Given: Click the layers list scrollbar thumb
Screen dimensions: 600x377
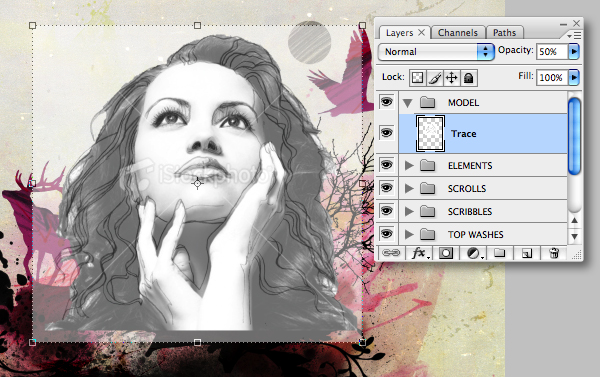Looking at the screenshot, I should point(574,136).
